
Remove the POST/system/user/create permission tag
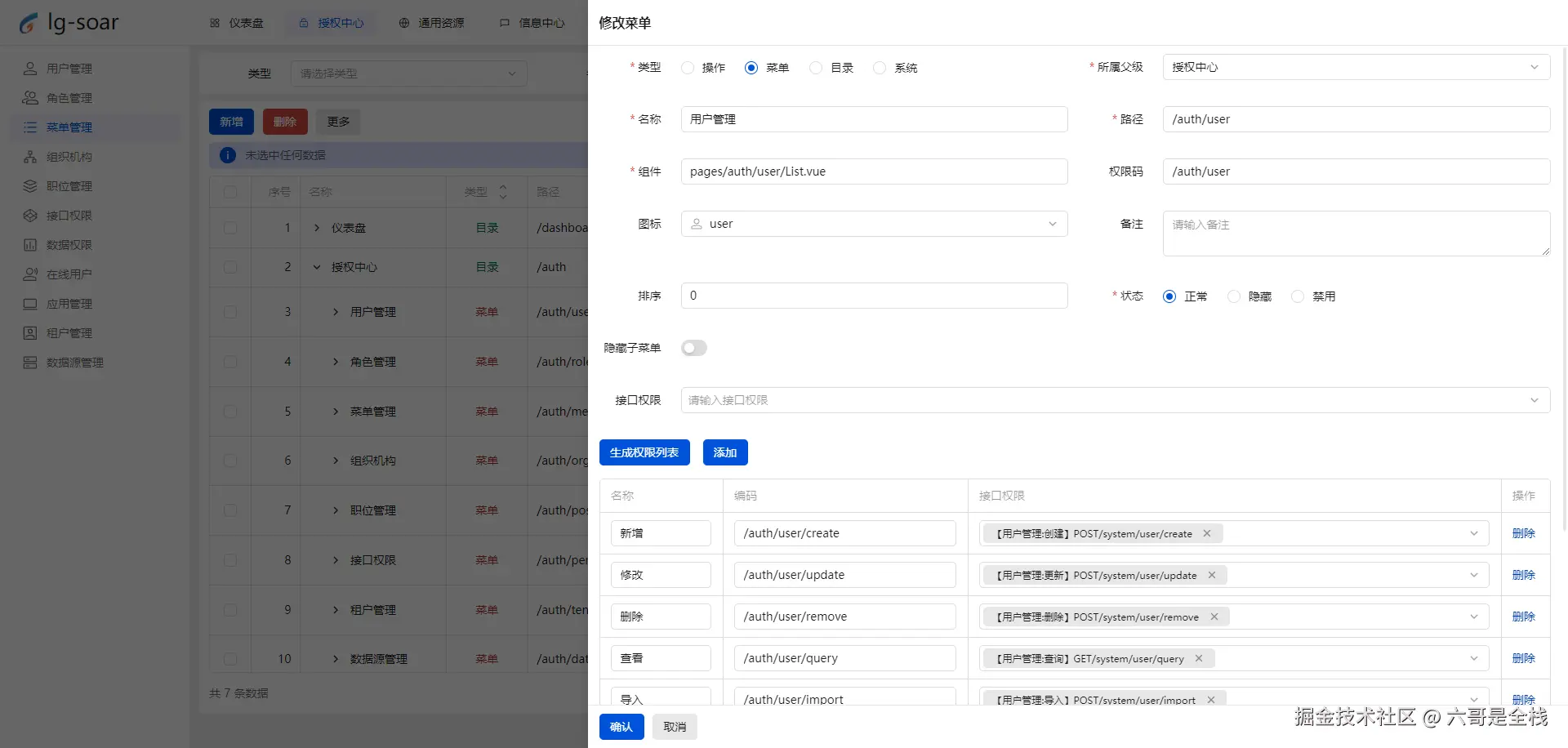click(x=1207, y=533)
